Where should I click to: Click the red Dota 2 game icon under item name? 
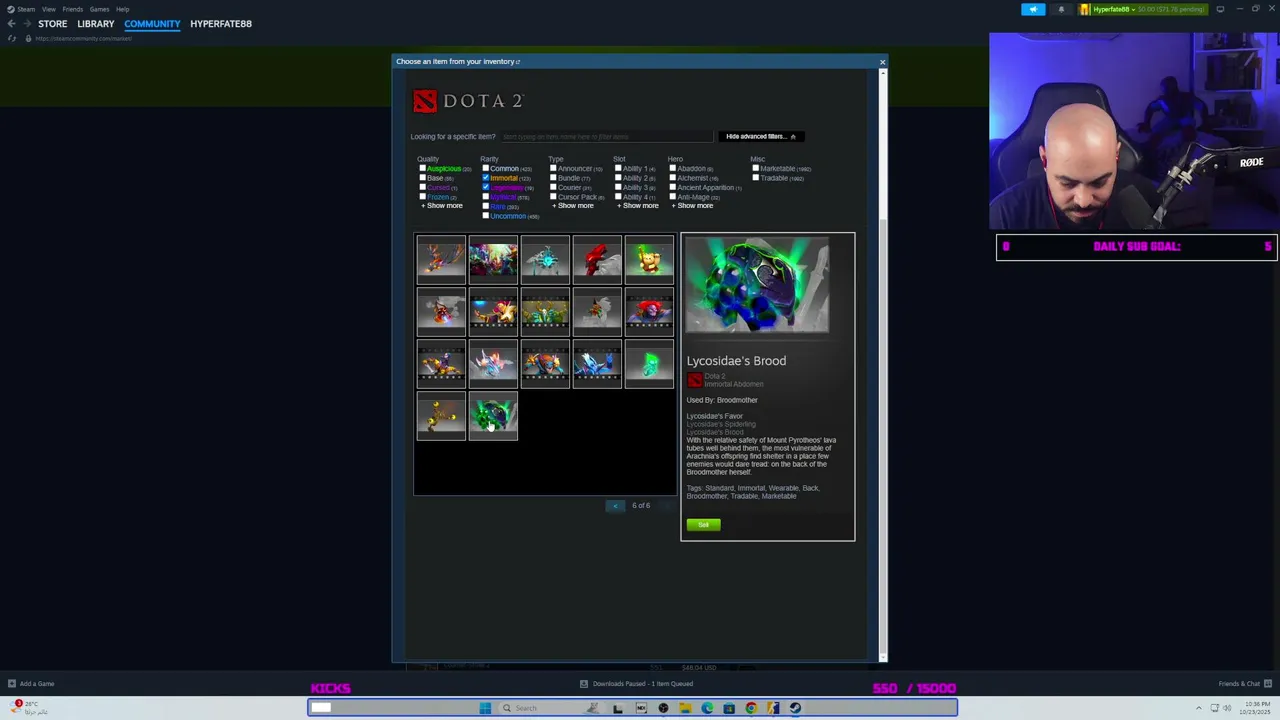[694, 380]
